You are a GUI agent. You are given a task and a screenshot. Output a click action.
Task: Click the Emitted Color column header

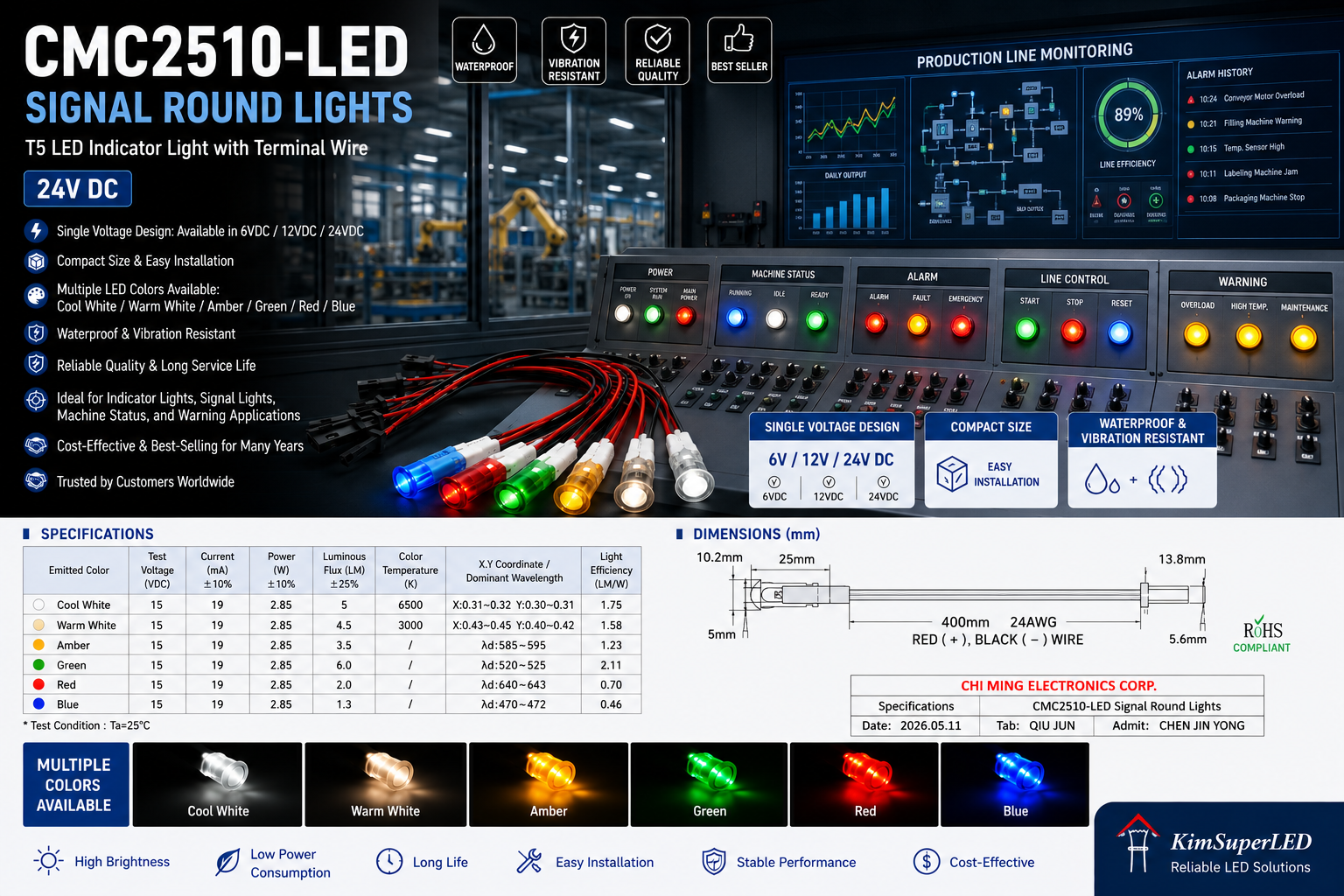point(78,570)
